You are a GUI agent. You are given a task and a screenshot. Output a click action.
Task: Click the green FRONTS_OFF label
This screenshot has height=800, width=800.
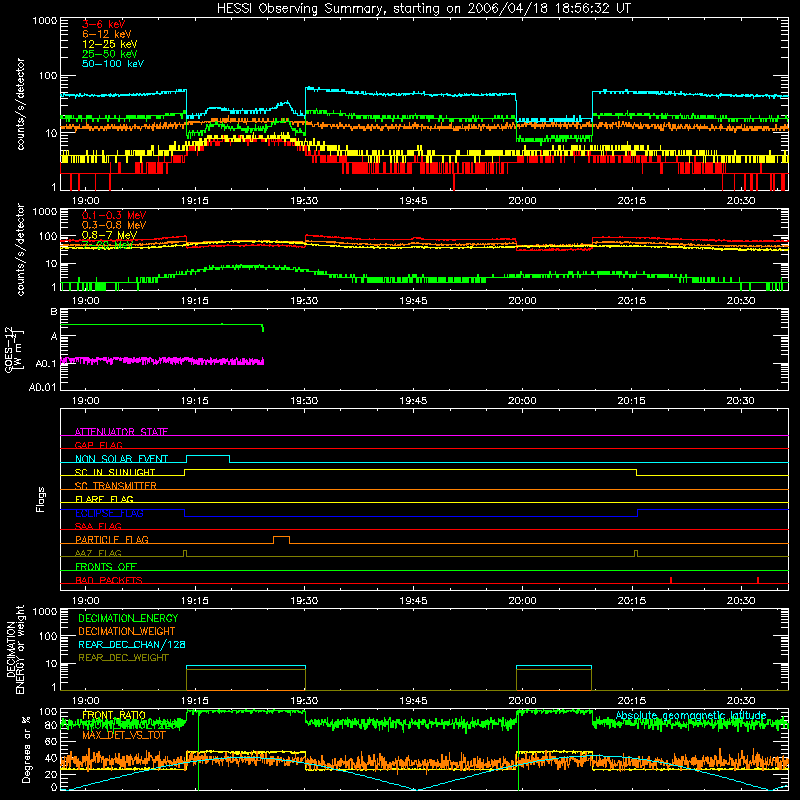(106, 567)
